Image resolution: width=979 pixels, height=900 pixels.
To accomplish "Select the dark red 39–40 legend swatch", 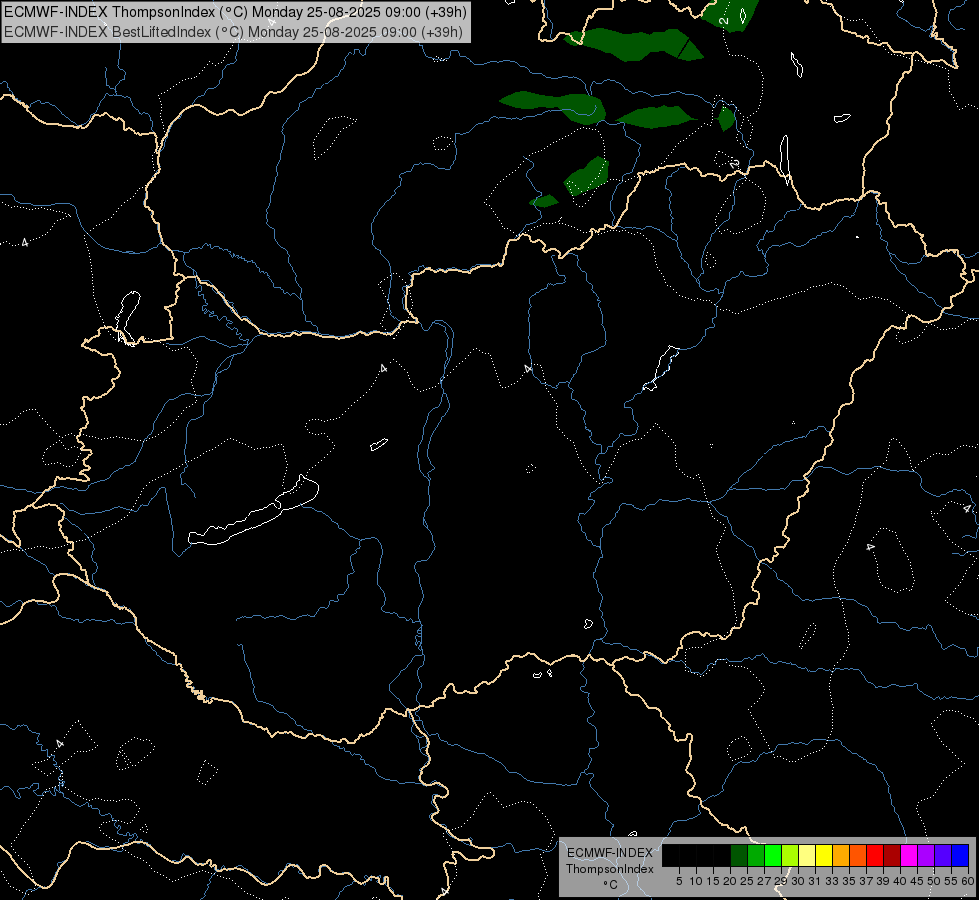I will point(892,855).
